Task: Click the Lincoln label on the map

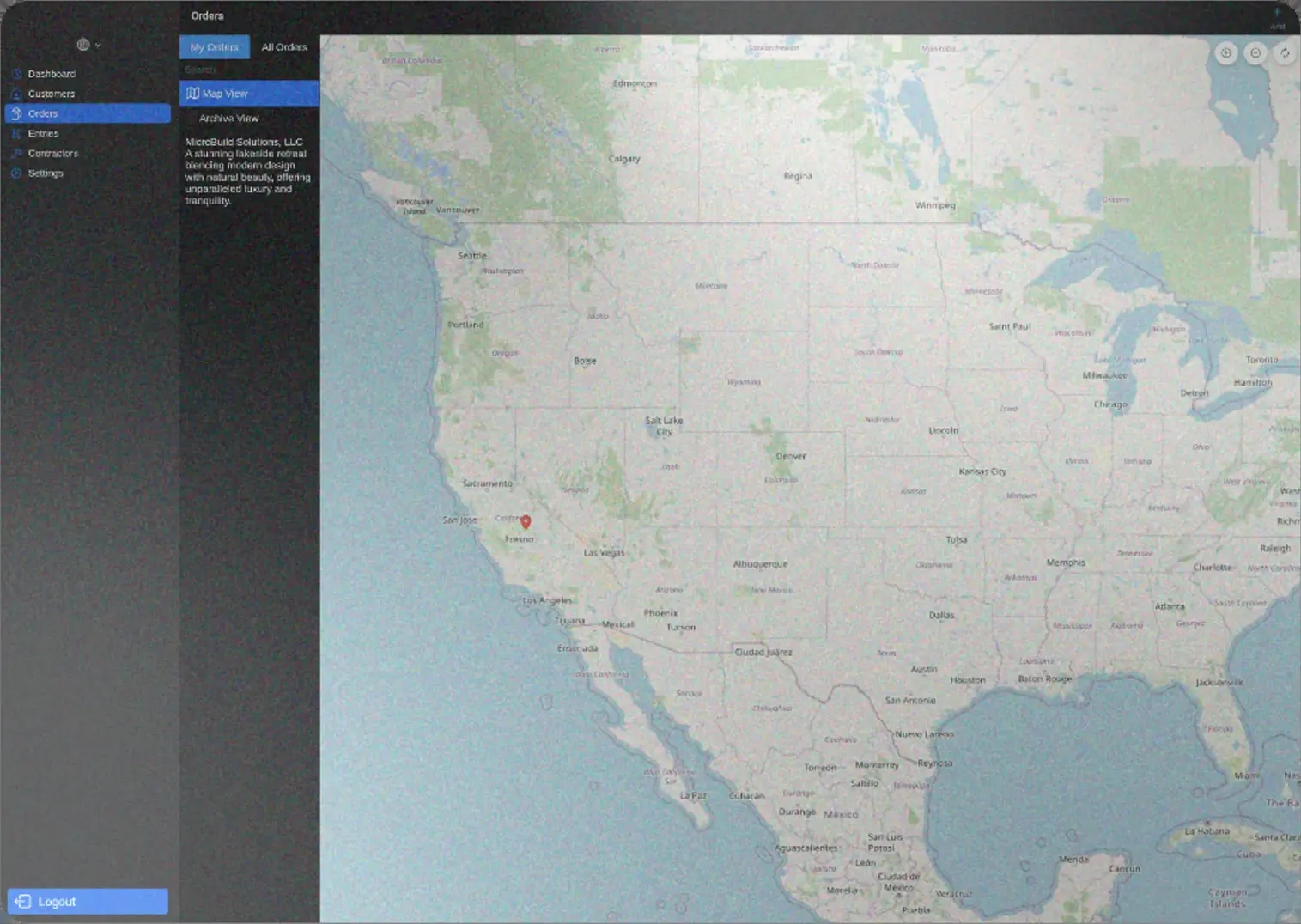Action: tap(943, 430)
